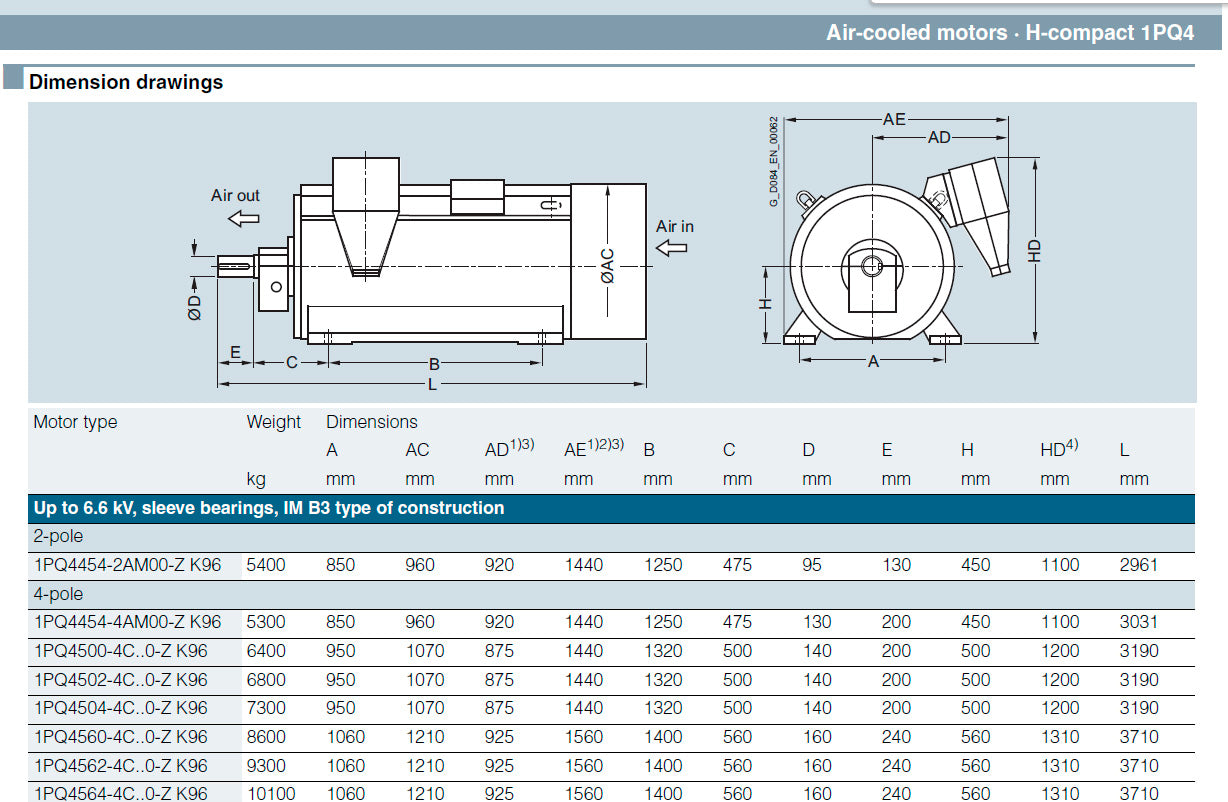This screenshot has height=802, width=1228.
Task: Click AC value 1210 in 1PQ4560 row
Action: pos(425,737)
